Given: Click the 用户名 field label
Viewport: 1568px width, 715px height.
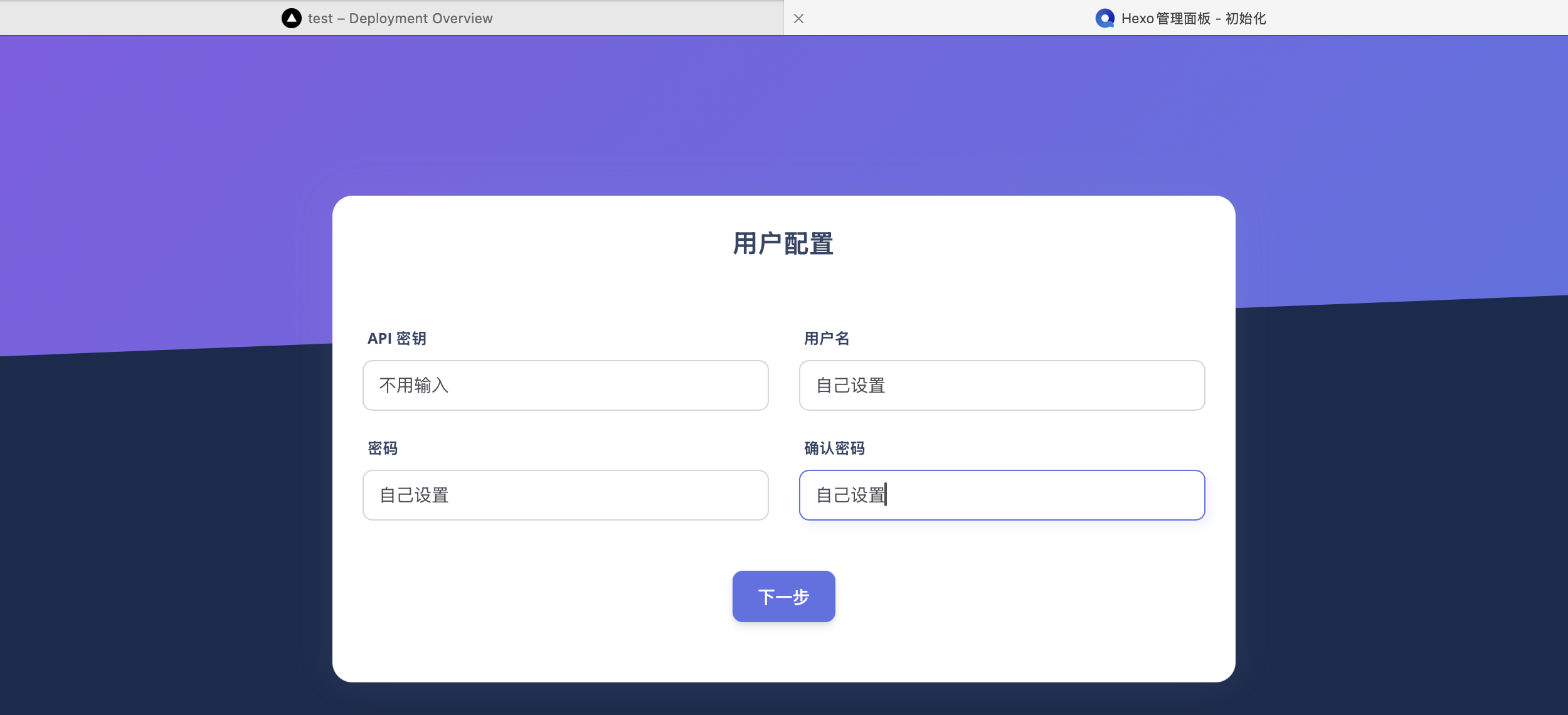Looking at the screenshot, I should click(827, 339).
